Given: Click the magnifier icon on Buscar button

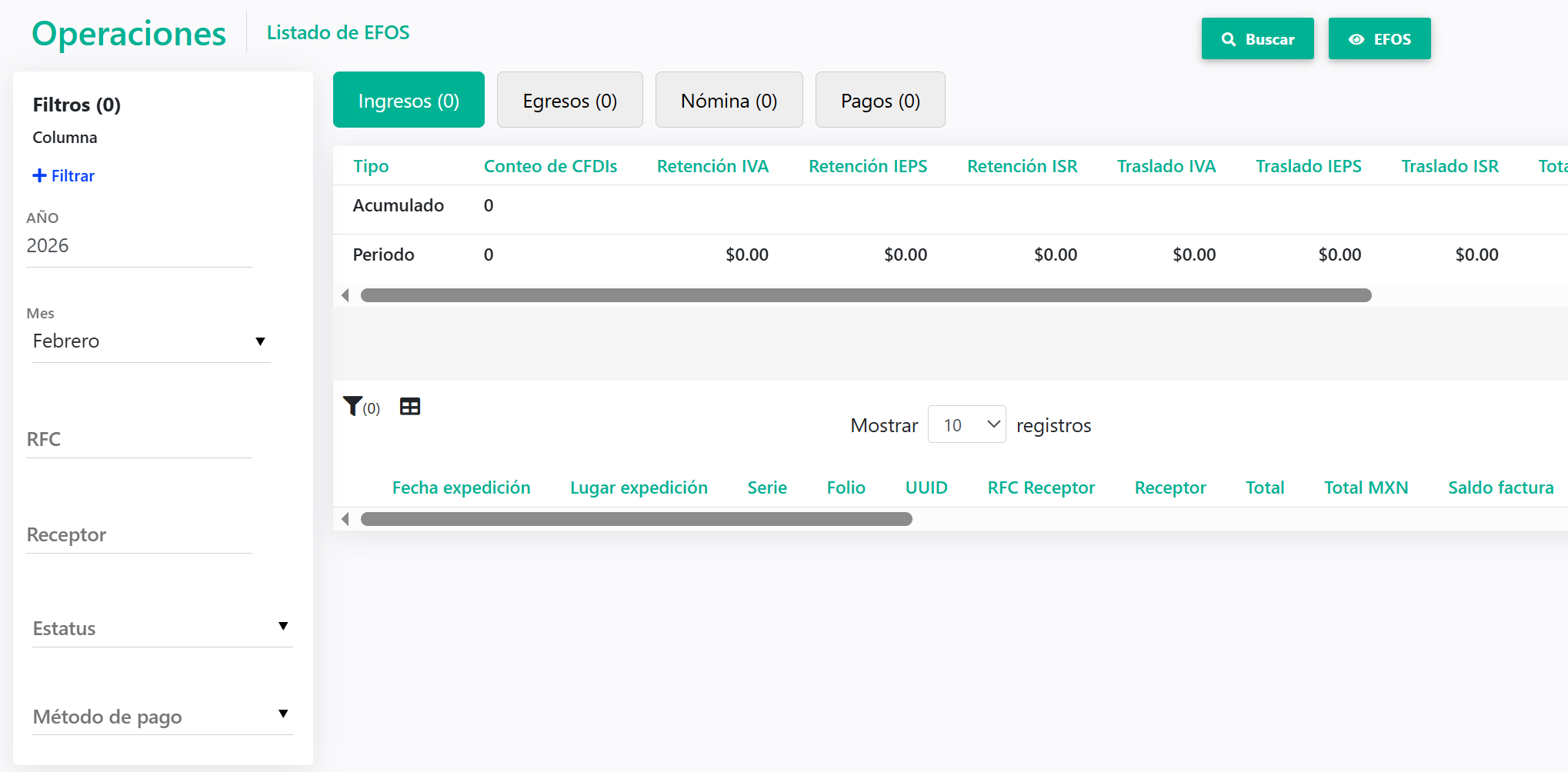Looking at the screenshot, I should click(x=1229, y=38).
